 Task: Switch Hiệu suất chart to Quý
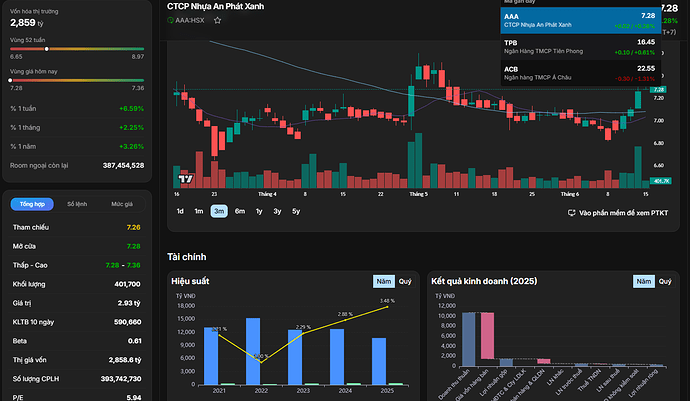[x=405, y=281]
